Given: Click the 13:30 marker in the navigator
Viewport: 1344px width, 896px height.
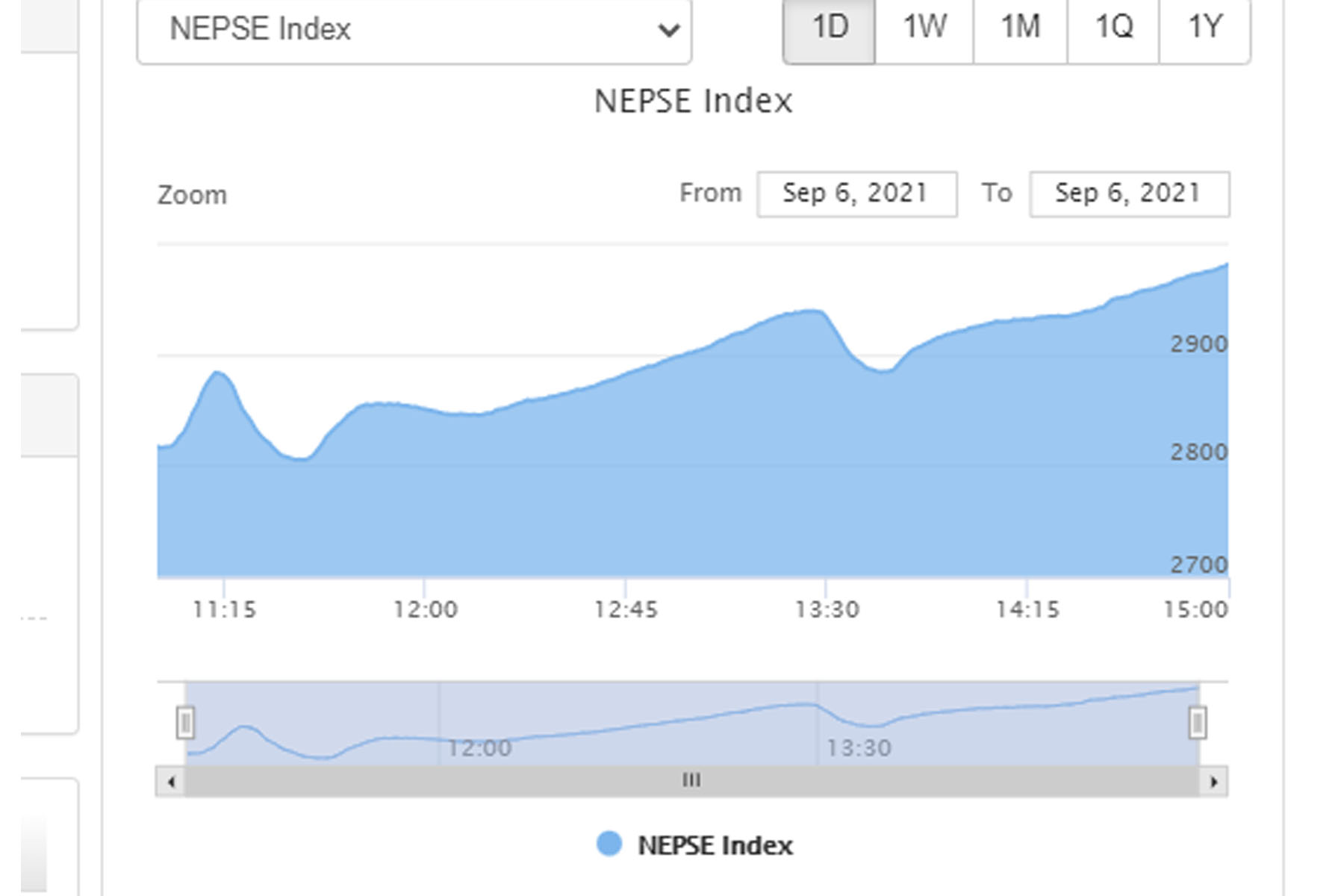Looking at the screenshot, I should [x=859, y=747].
